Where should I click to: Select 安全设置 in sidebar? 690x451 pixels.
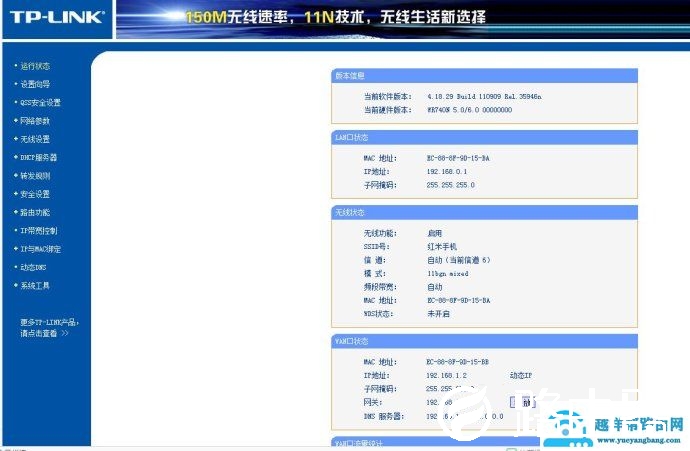pyautogui.click(x=35, y=194)
